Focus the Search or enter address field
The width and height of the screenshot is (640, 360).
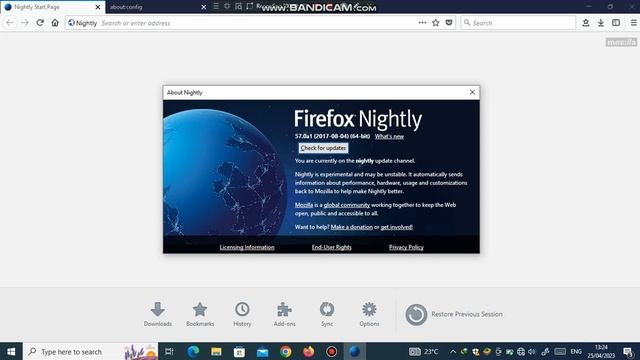coord(257,23)
